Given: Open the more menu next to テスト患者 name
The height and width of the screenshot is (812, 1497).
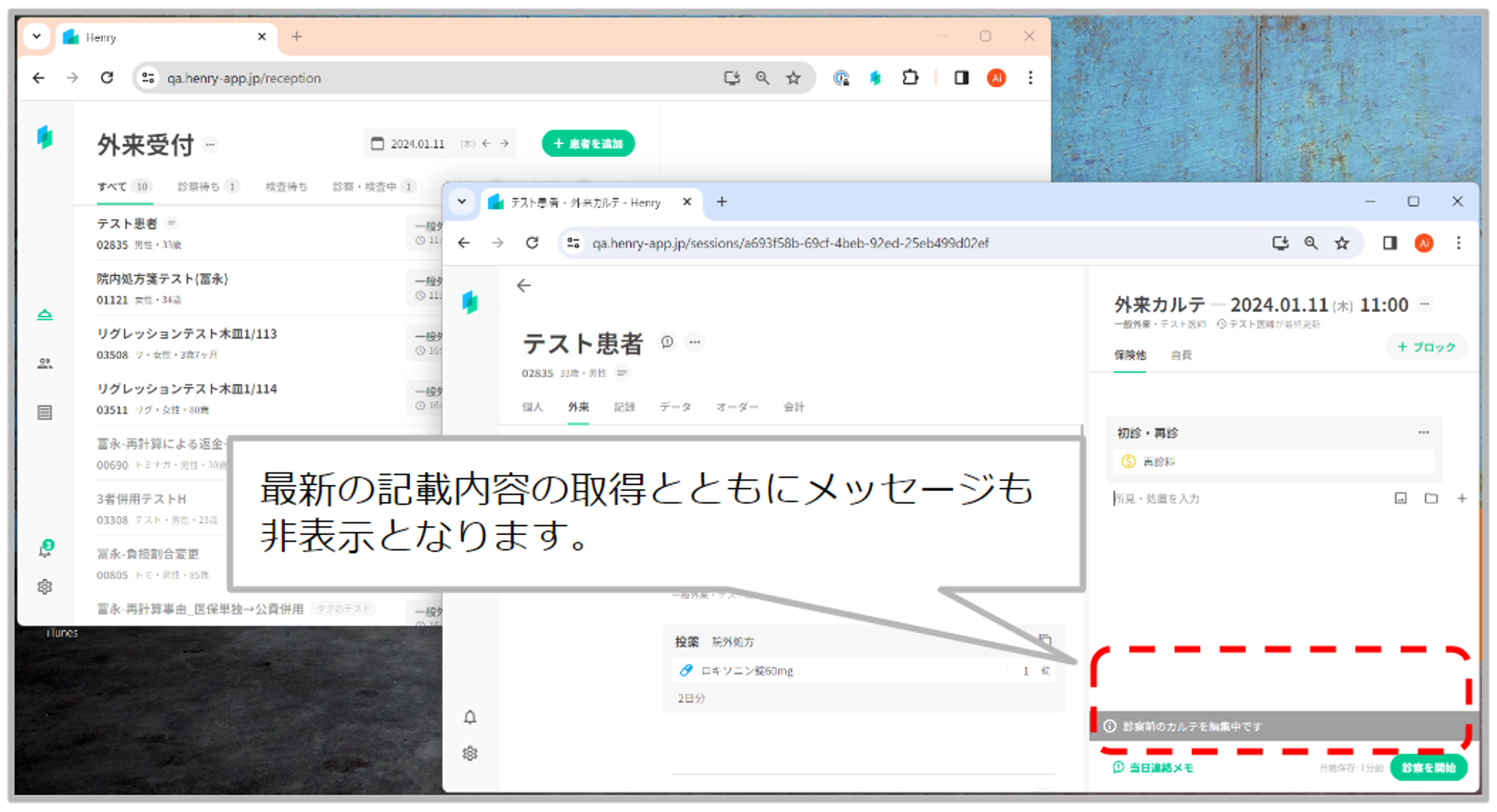Looking at the screenshot, I should tap(695, 343).
